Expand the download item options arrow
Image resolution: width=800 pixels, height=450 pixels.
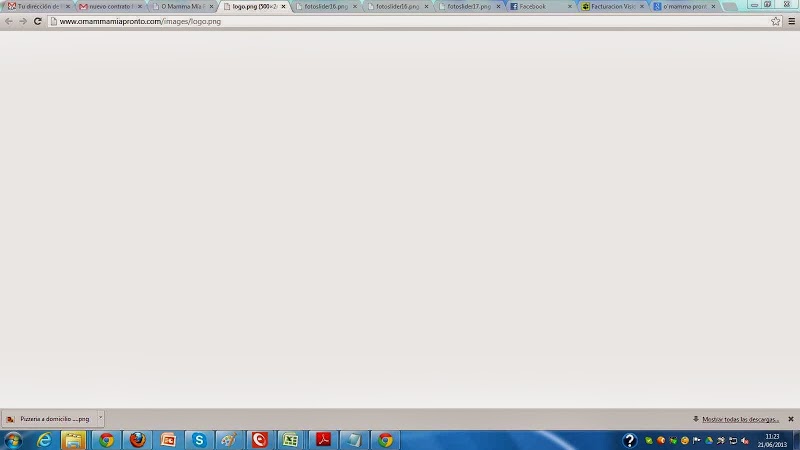point(101,418)
